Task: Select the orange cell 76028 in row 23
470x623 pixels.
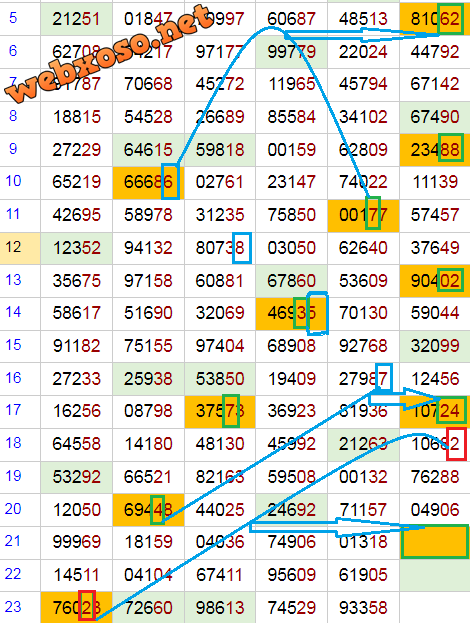Action: tap(76, 608)
